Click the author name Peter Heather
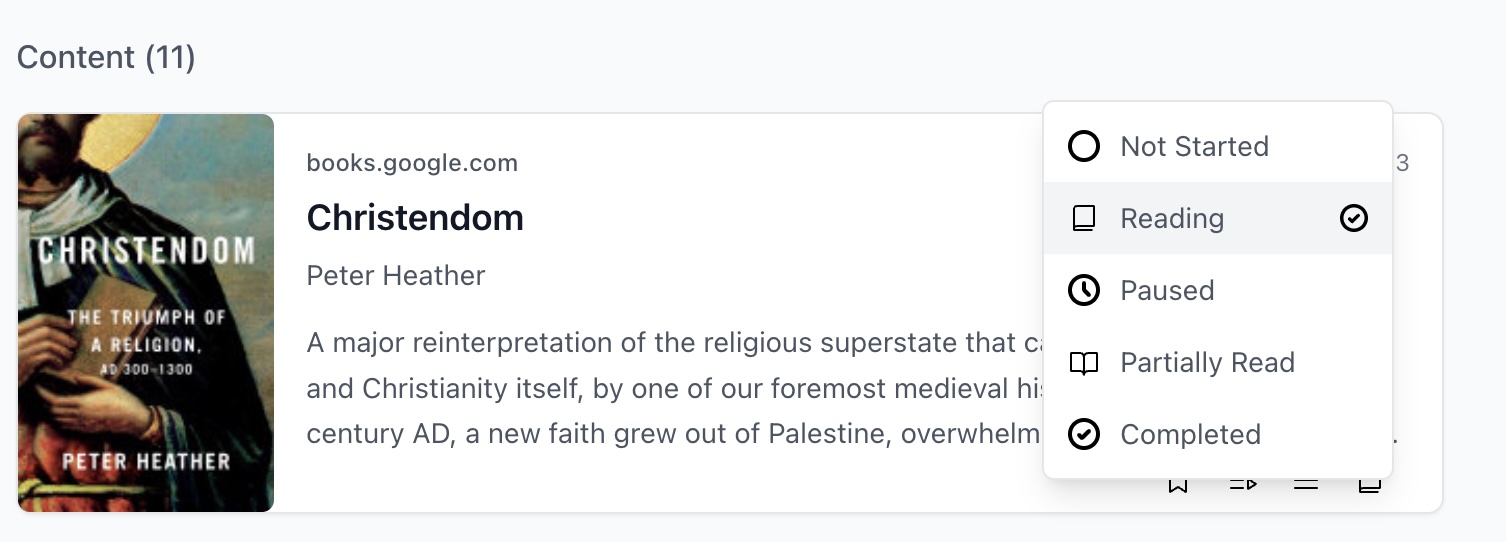 pos(396,275)
